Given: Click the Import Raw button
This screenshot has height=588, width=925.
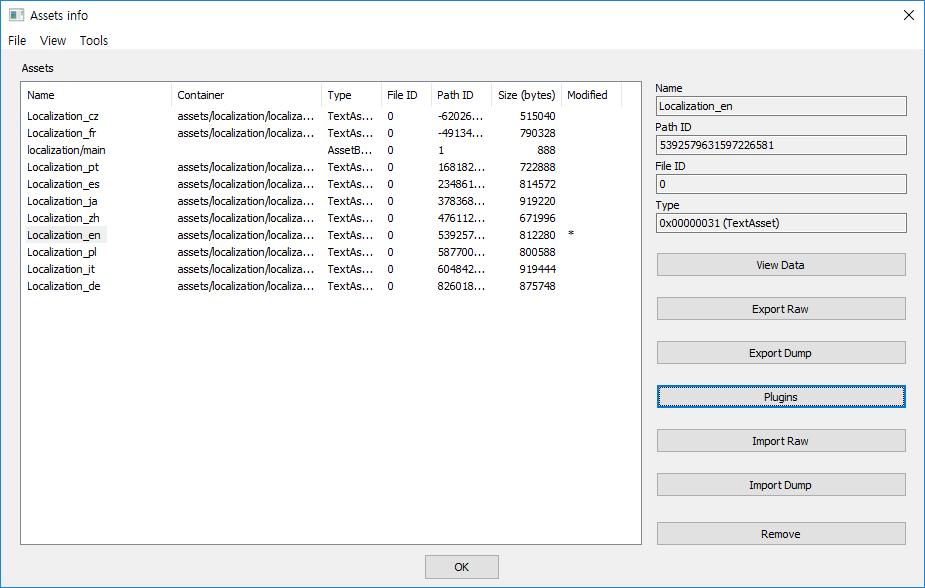Looking at the screenshot, I should click(x=780, y=440).
